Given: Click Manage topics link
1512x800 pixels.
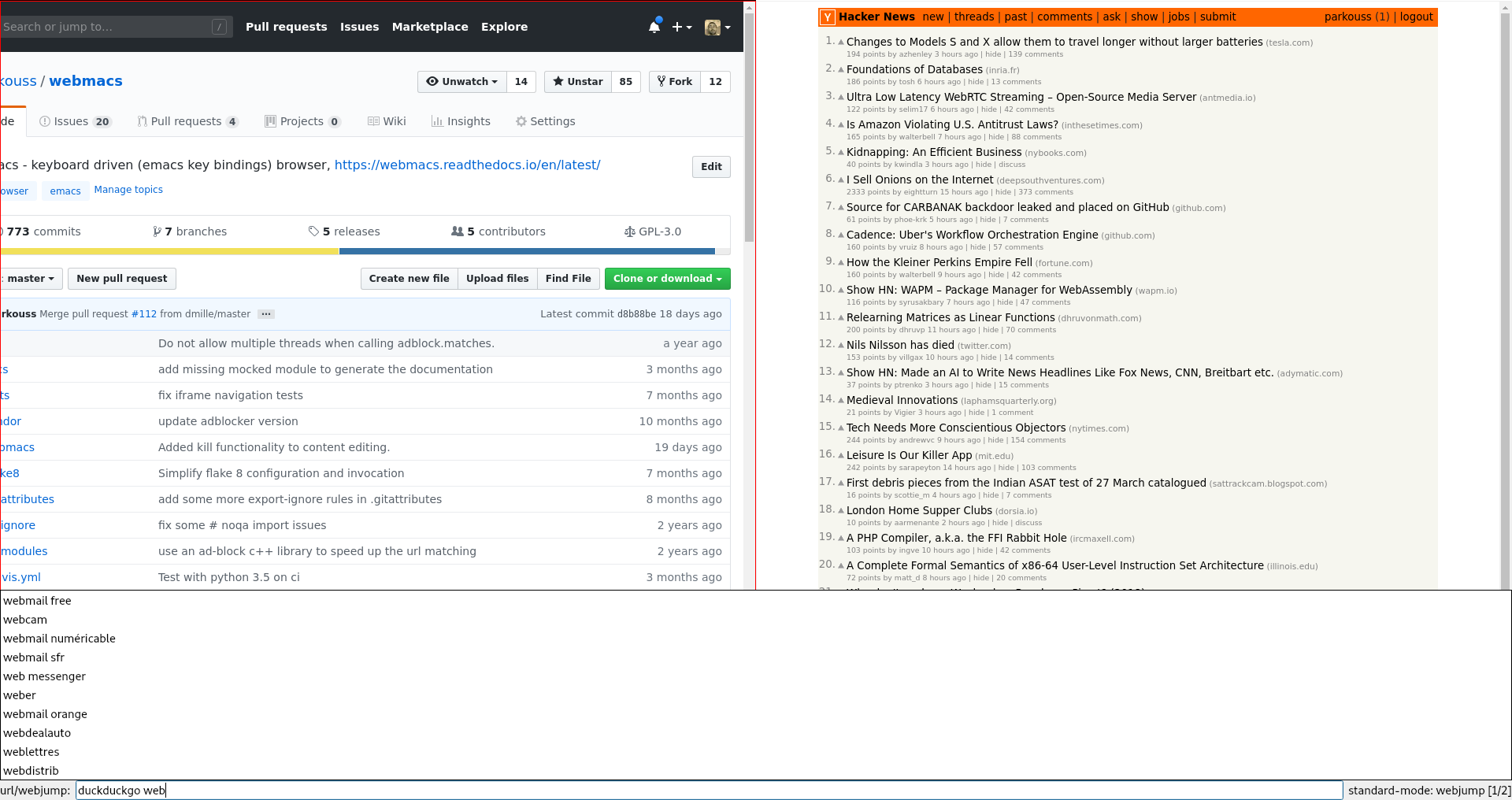Looking at the screenshot, I should pos(128,190).
